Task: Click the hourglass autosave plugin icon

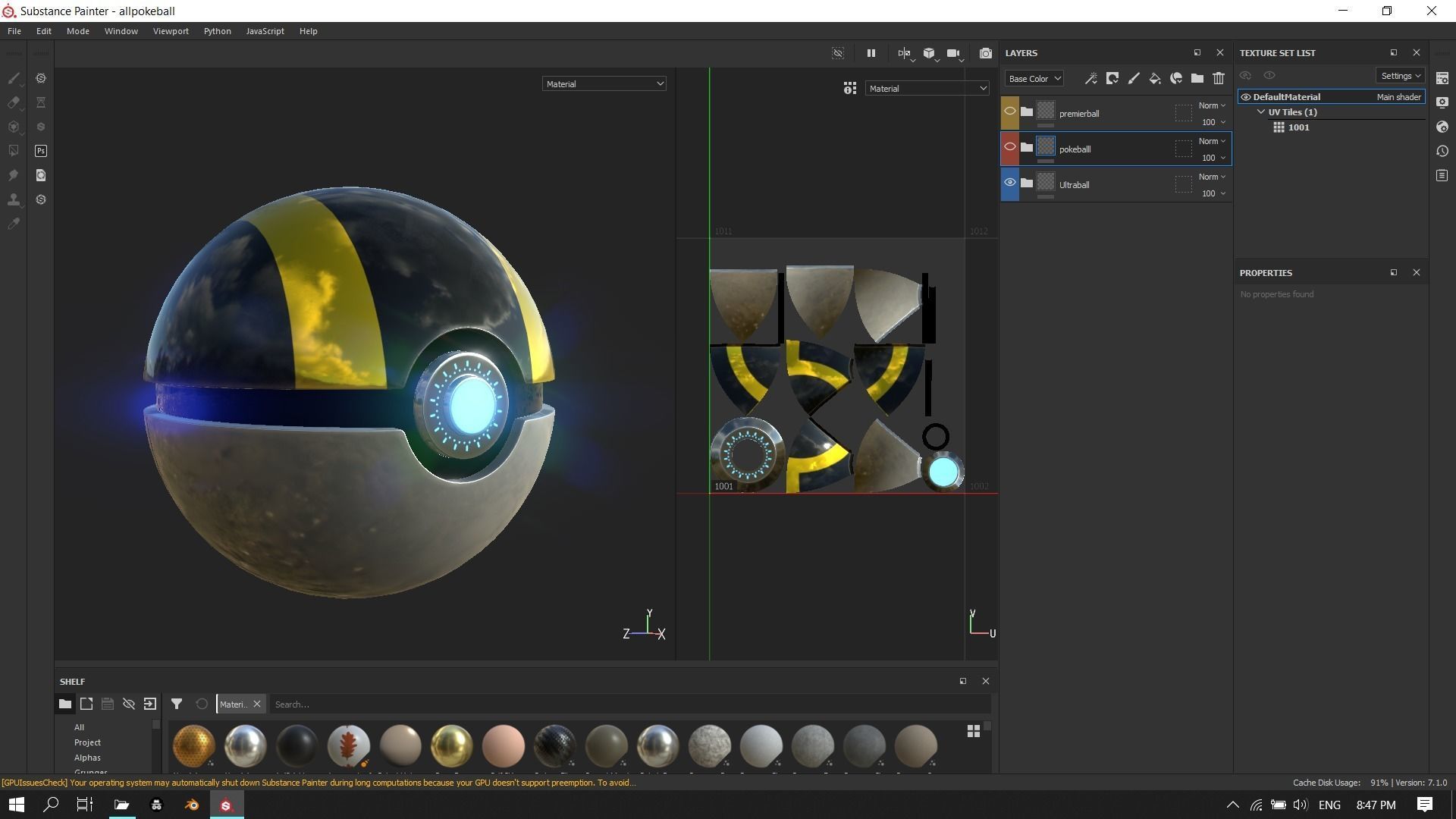Action: click(x=41, y=102)
